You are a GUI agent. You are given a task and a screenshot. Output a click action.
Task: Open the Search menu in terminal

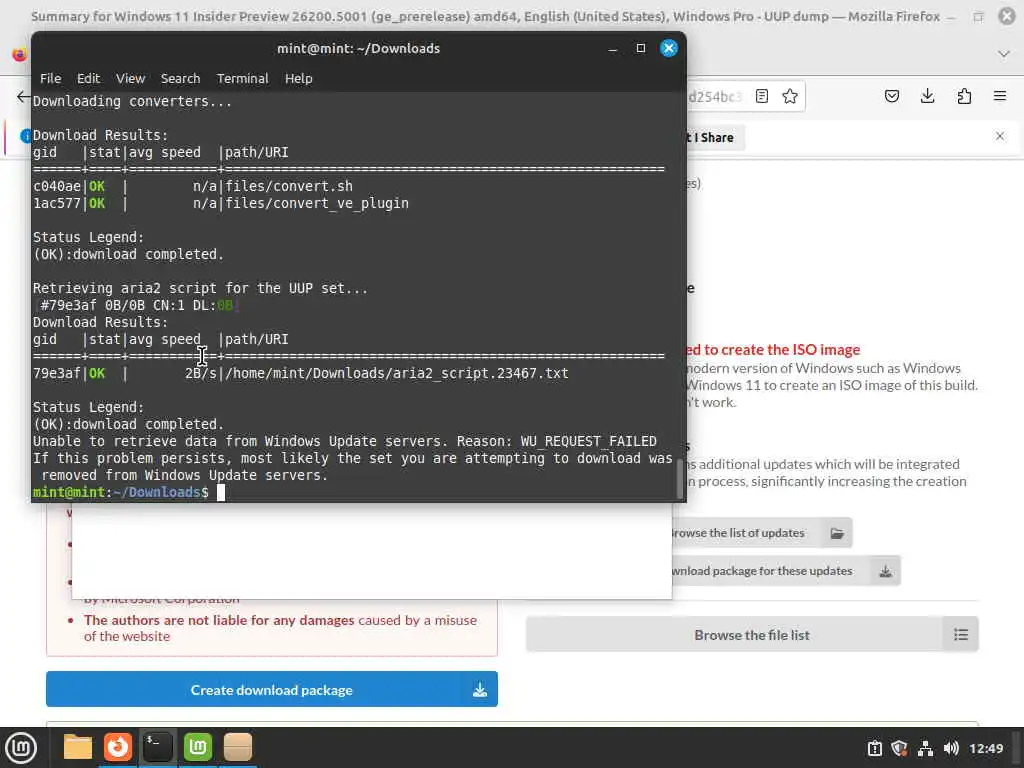coord(180,78)
